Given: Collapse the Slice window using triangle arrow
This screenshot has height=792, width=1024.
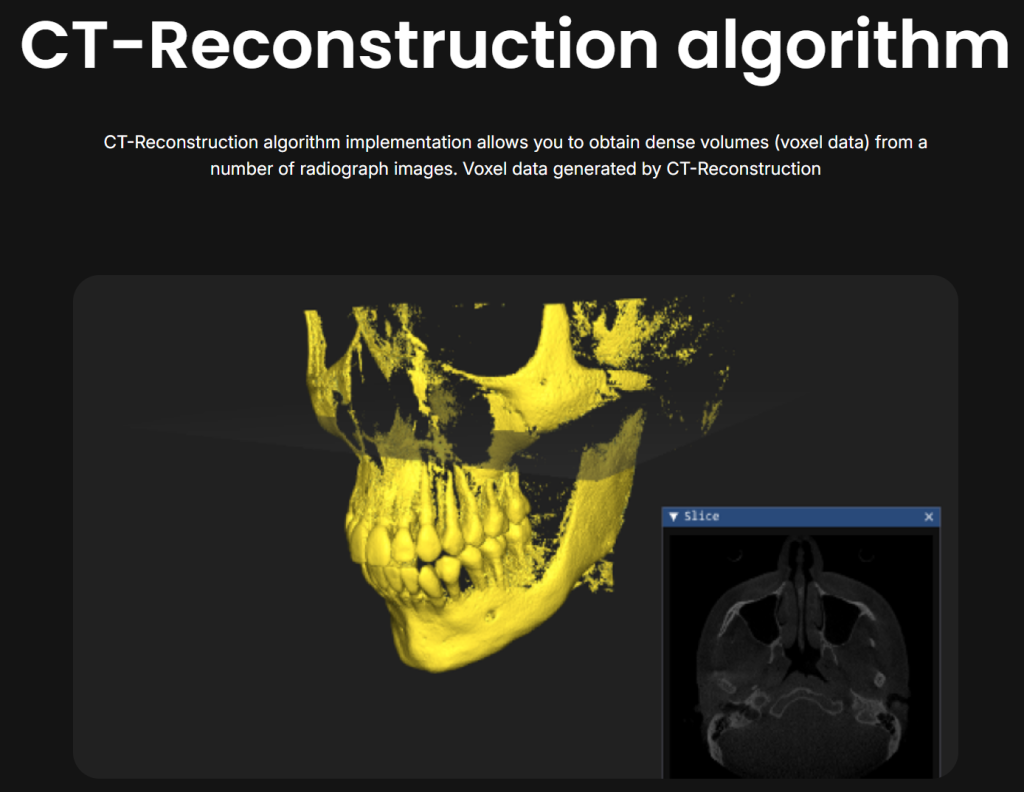Looking at the screenshot, I should pos(674,517).
